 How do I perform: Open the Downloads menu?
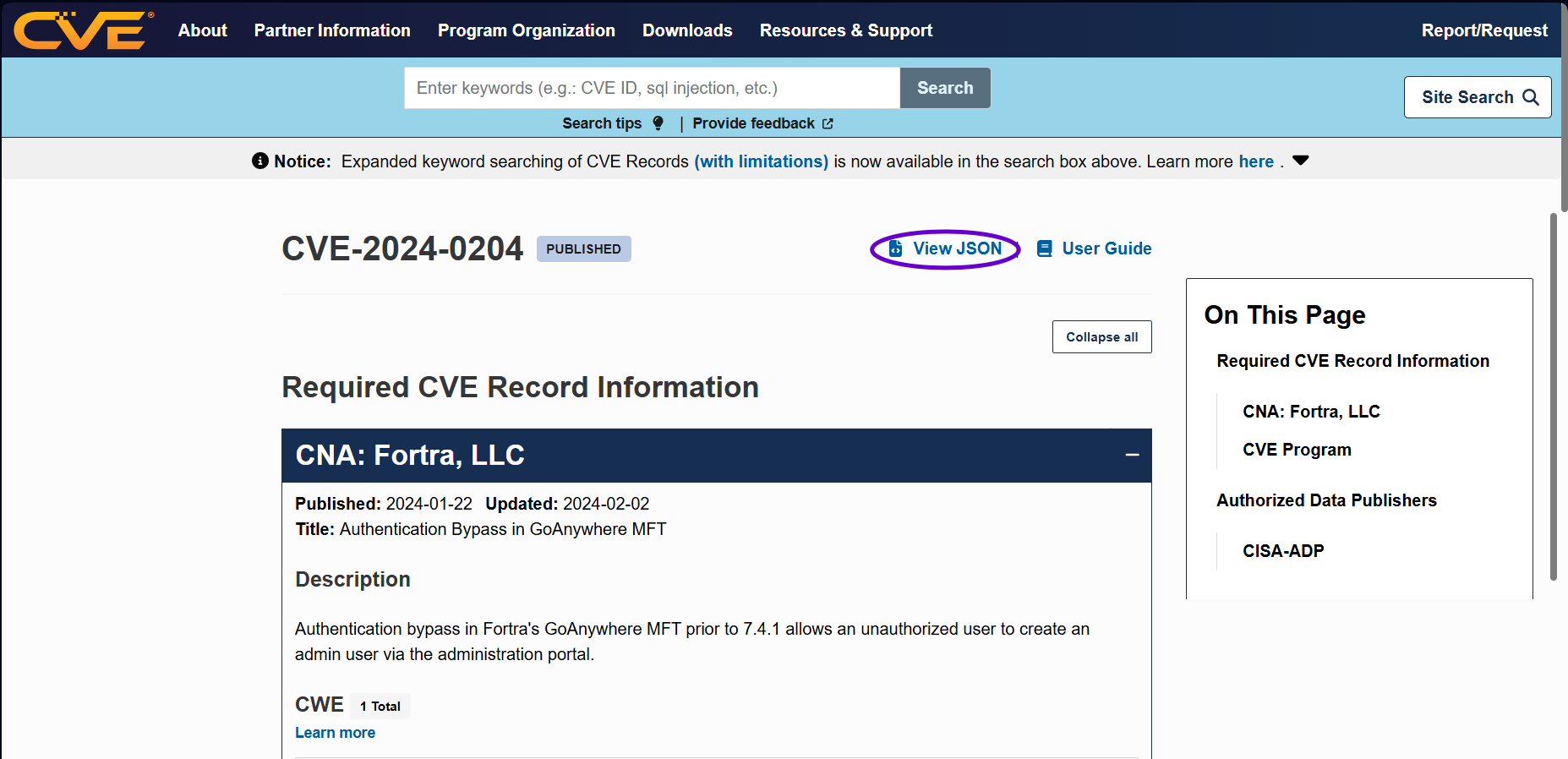687,30
